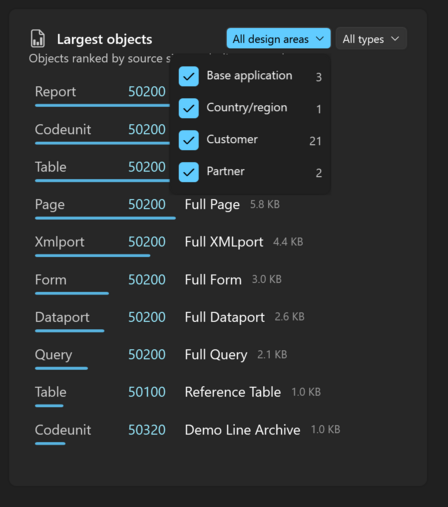Open the Report 50200 link
Screen dimensions: 448x507
147,91
